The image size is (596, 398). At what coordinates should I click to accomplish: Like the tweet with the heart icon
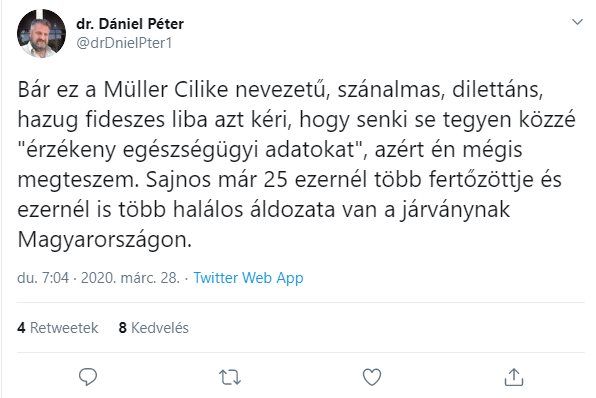[x=372, y=377]
